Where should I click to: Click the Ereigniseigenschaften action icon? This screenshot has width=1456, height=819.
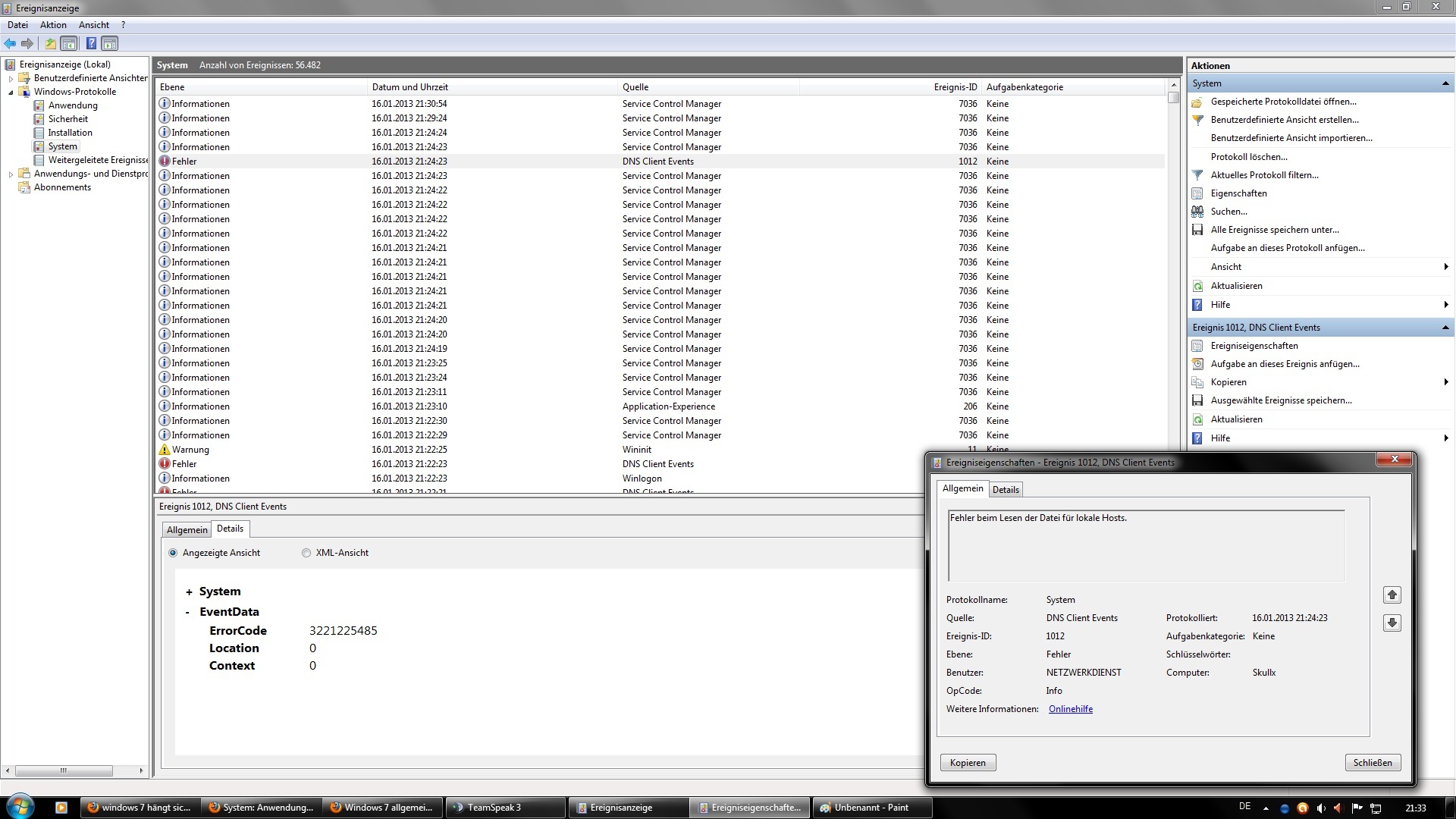[x=1197, y=346]
